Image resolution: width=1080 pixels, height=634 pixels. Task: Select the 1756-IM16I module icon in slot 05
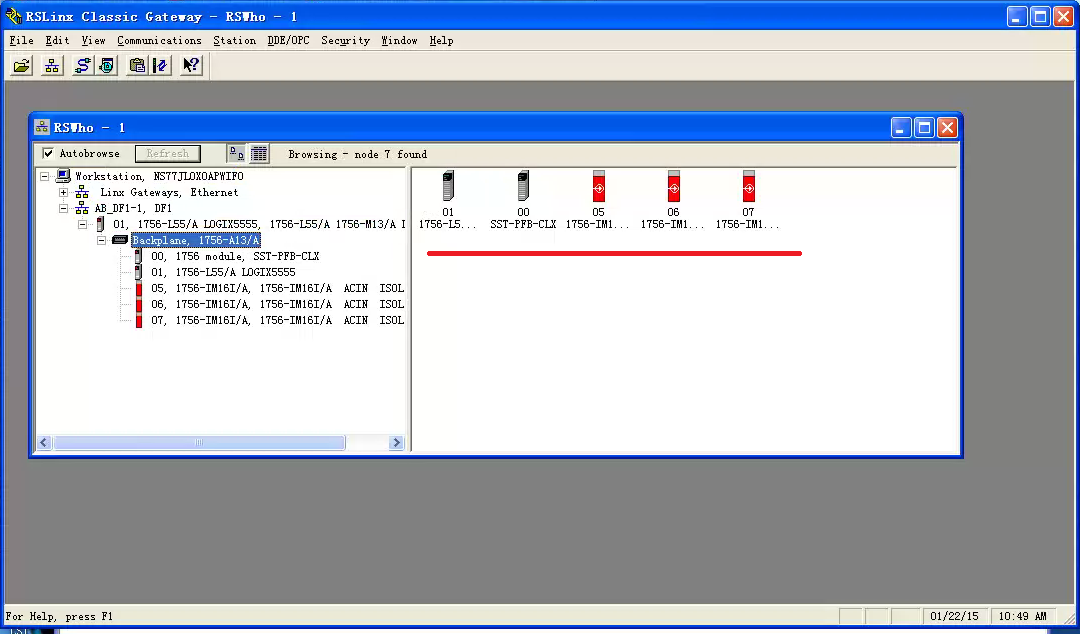coord(598,187)
